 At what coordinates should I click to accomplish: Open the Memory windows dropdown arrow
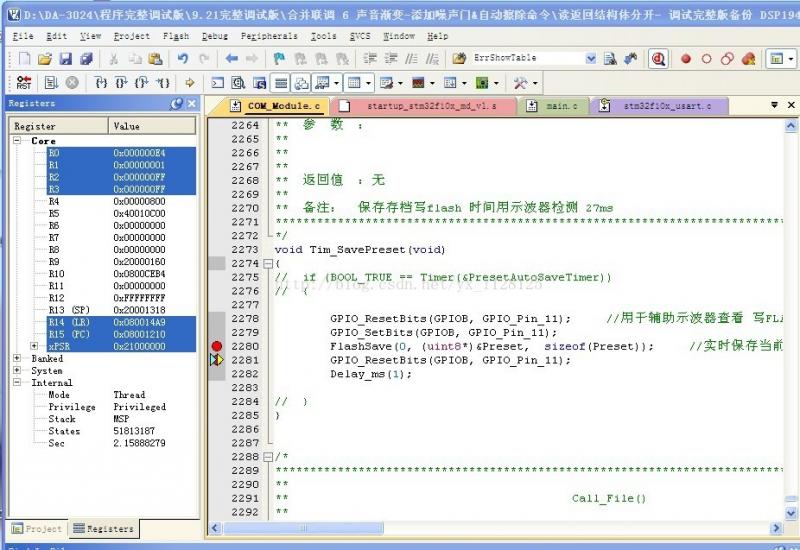(368, 83)
